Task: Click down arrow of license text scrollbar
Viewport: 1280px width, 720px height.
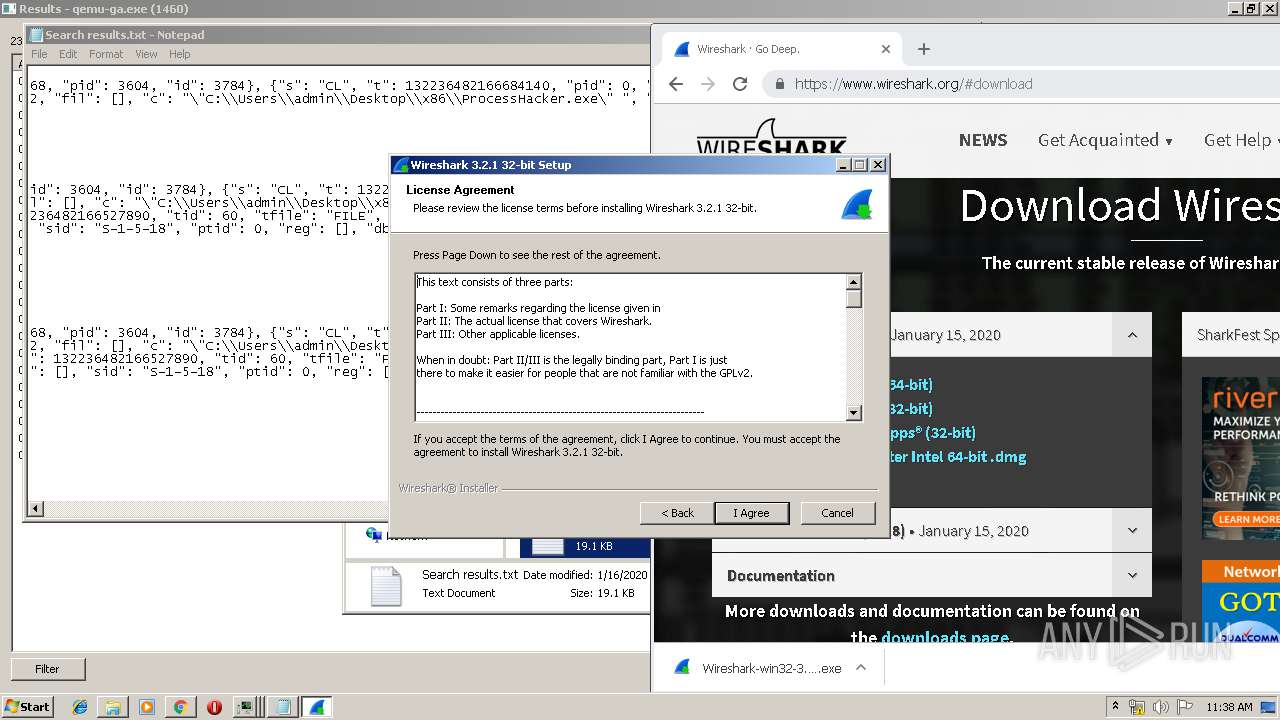Action: [853, 412]
